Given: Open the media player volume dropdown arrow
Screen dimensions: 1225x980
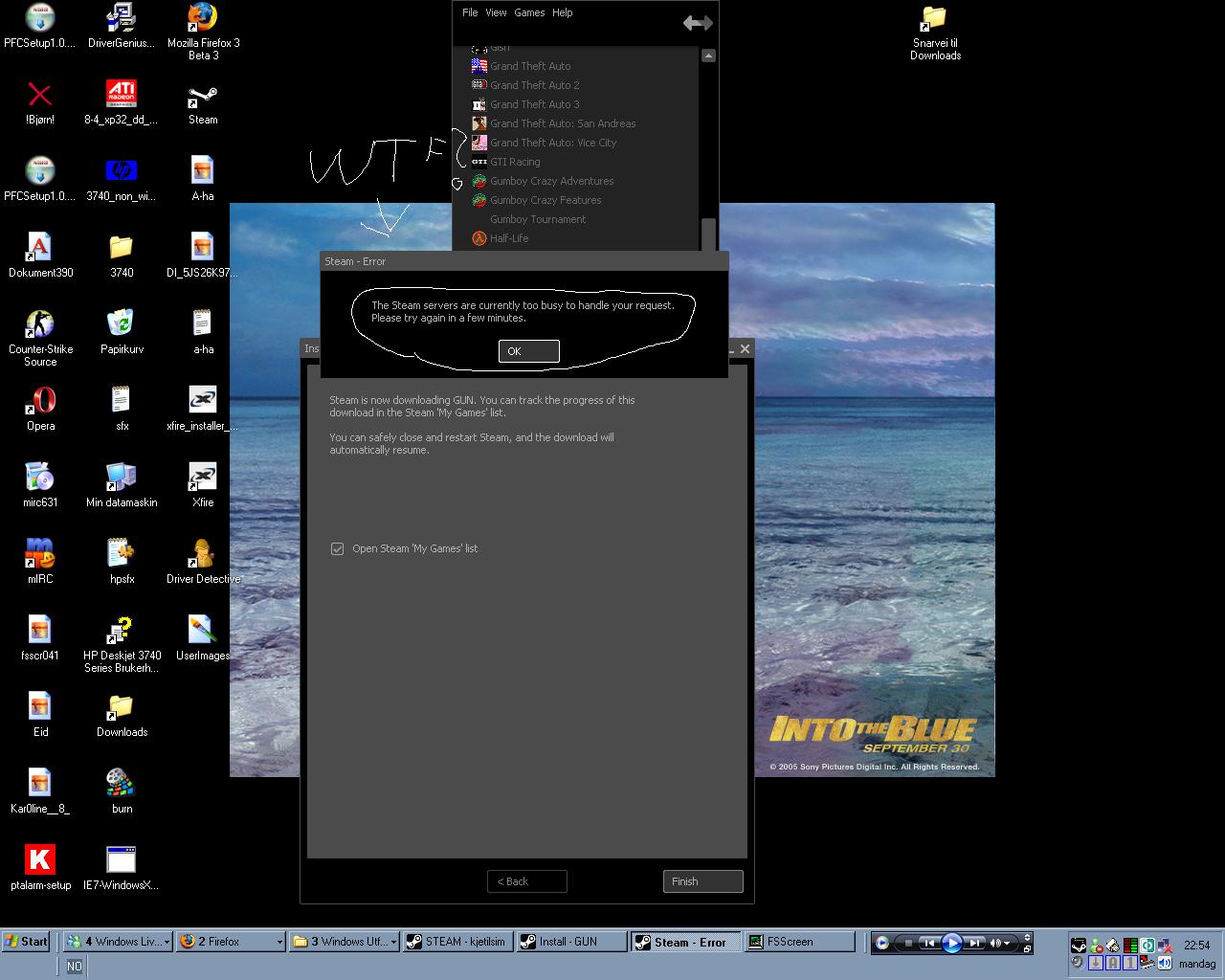Looking at the screenshot, I should [1007, 943].
